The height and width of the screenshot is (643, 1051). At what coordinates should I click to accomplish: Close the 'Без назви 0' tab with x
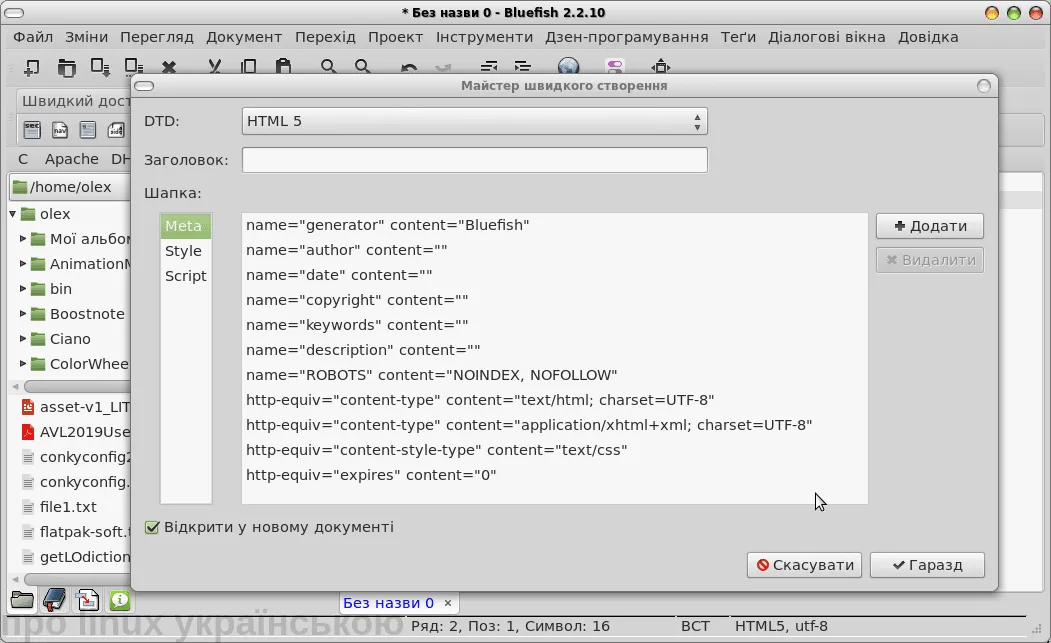point(448,603)
